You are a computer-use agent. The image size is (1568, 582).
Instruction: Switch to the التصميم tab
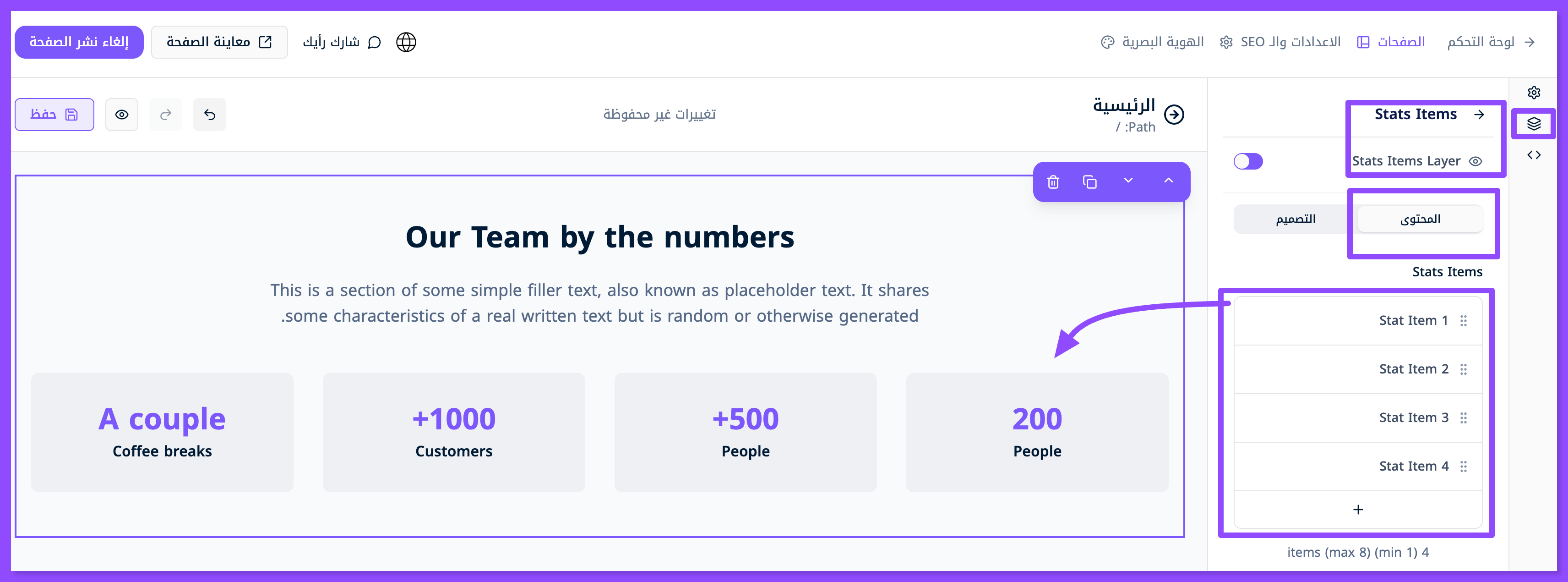1296,219
